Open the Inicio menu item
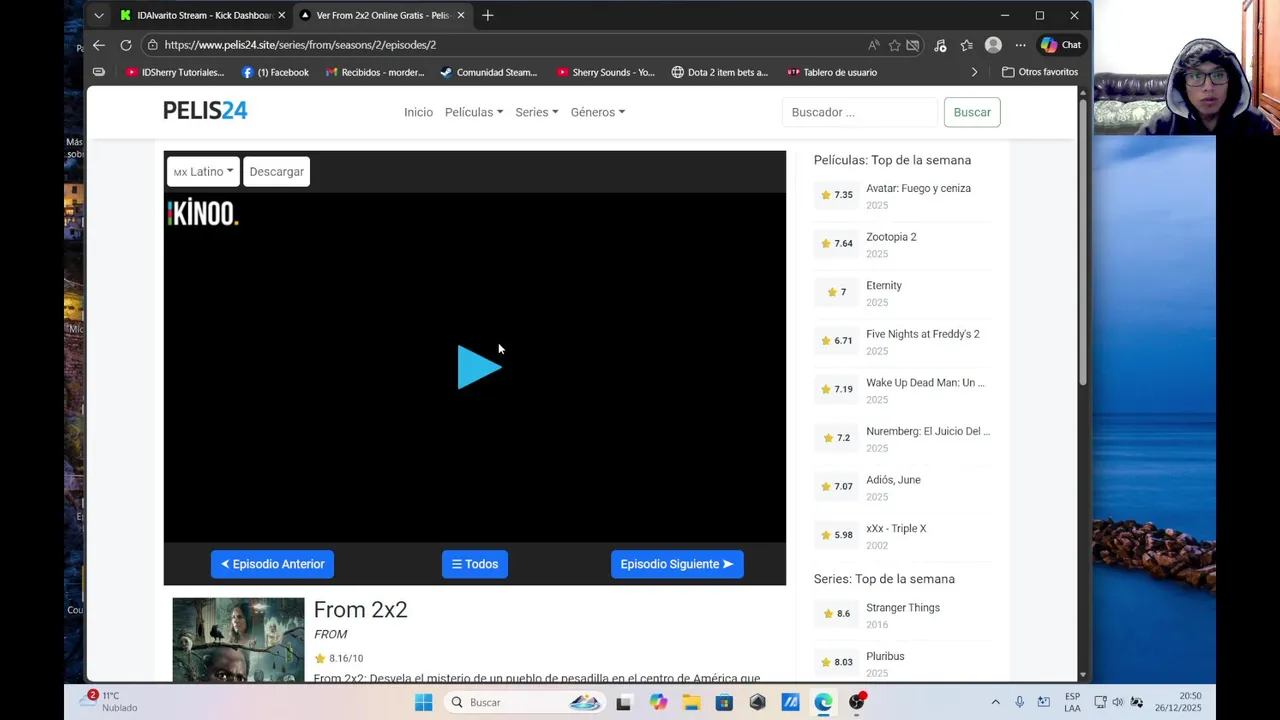 click(418, 112)
